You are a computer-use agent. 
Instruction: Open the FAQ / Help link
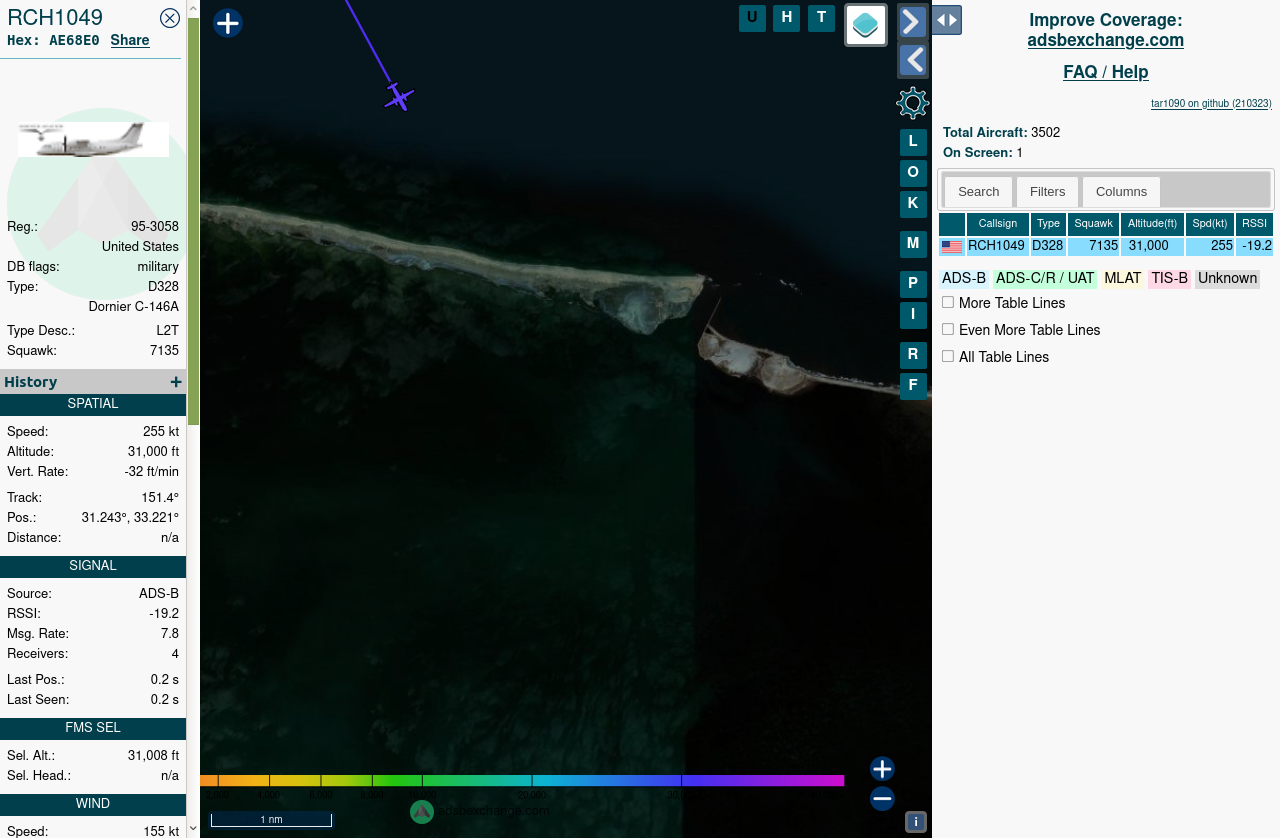(1106, 72)
